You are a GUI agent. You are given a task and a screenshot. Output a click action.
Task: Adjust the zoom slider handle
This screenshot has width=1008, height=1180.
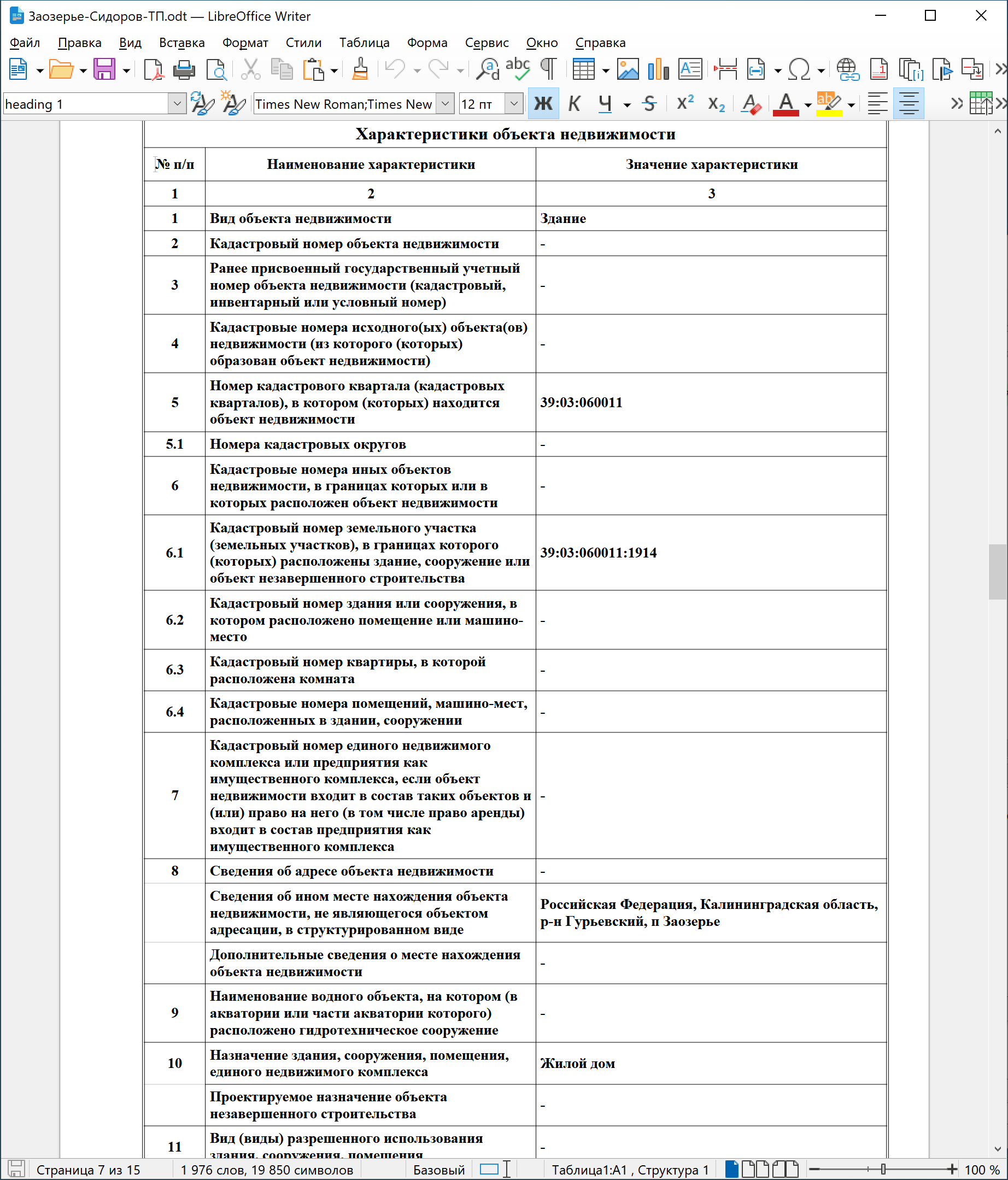pos(883,1169)
